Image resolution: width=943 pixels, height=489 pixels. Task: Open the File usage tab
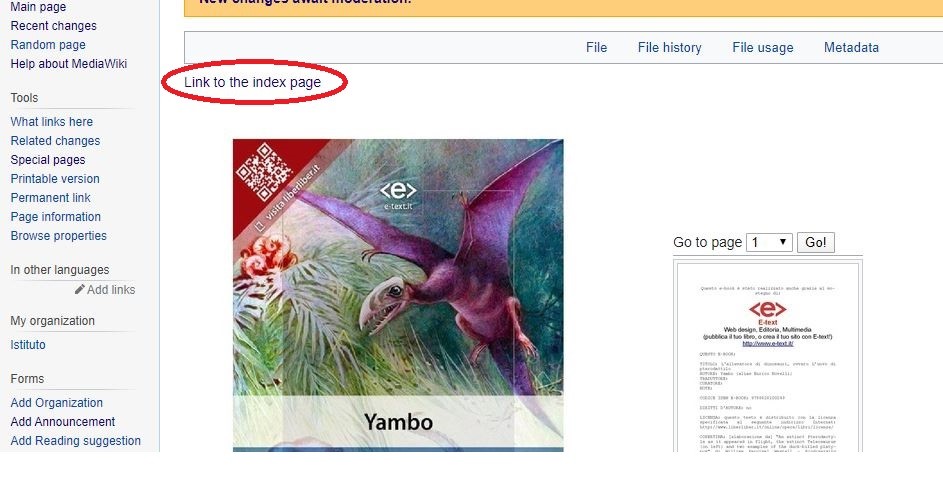[763, 48]
